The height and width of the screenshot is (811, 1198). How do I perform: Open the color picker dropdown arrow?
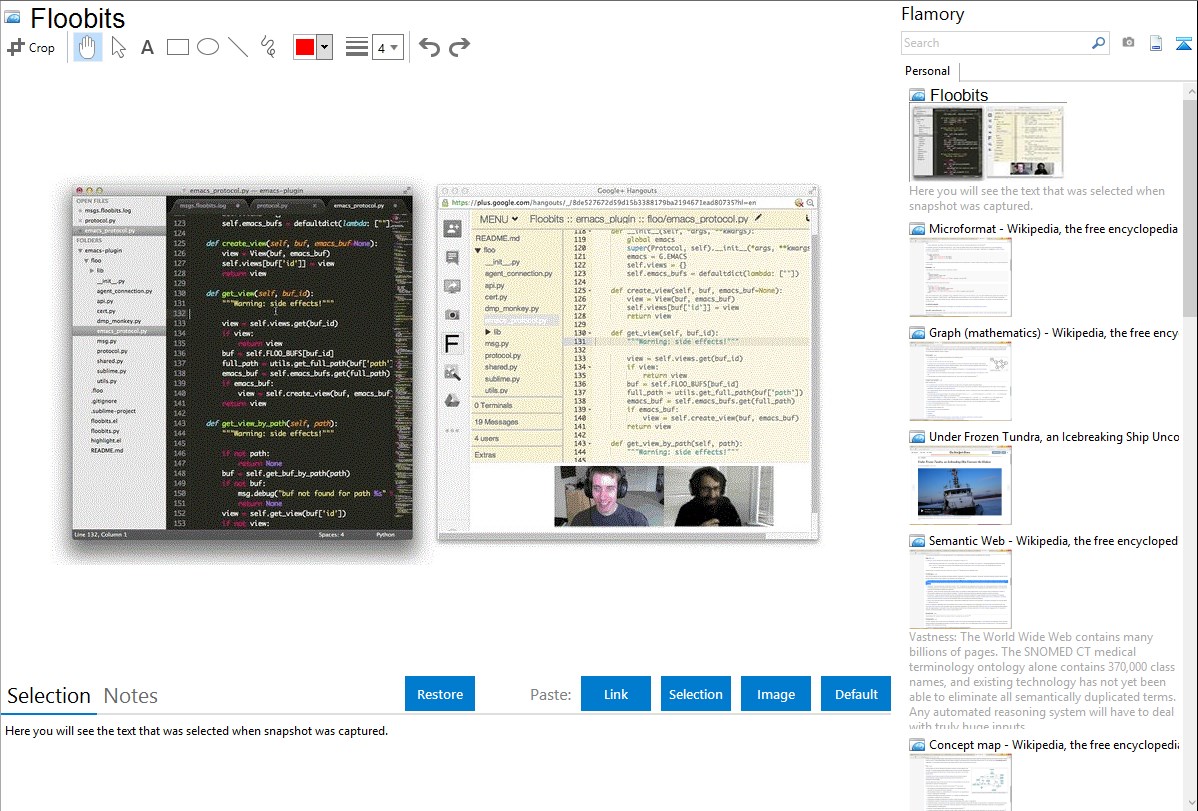(324, 47)
